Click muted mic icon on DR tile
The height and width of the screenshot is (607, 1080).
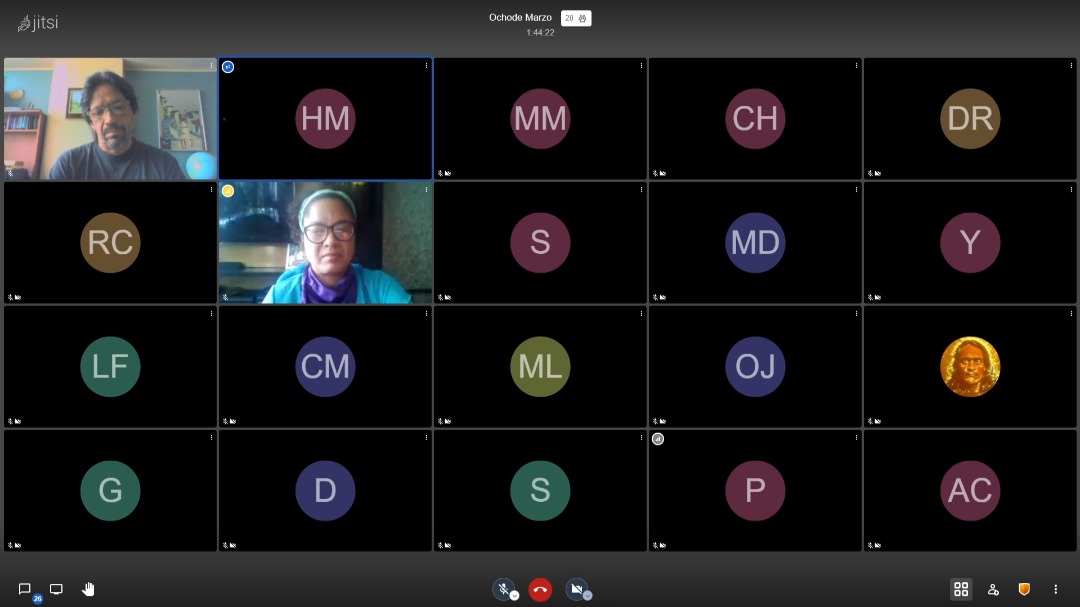pyautogui.click(x=870, y=174)
